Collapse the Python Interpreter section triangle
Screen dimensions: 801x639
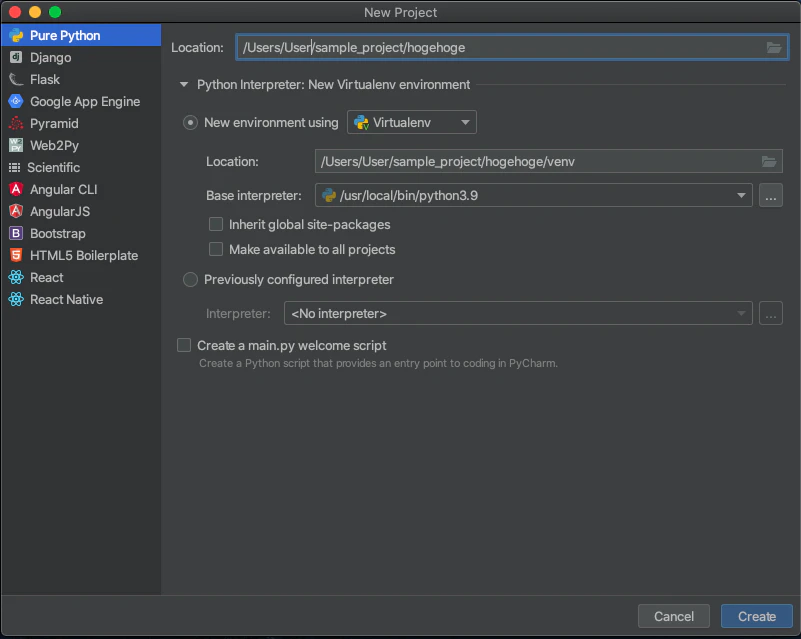[184, 84]
